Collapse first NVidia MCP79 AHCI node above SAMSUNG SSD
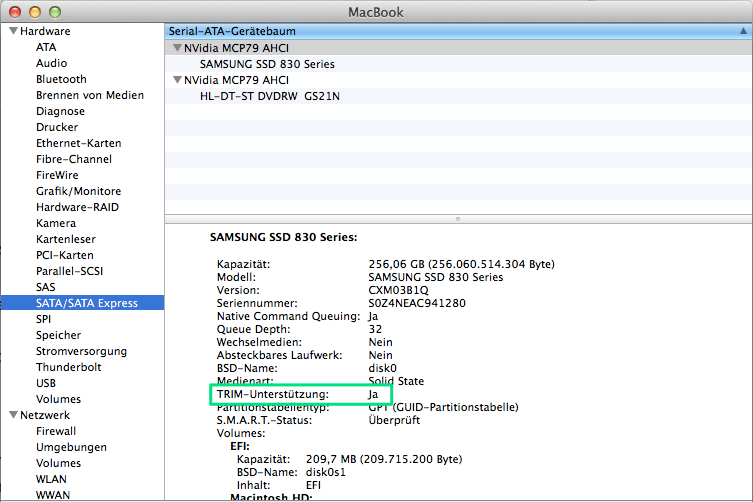753x502 pixels. click(177, 48)
